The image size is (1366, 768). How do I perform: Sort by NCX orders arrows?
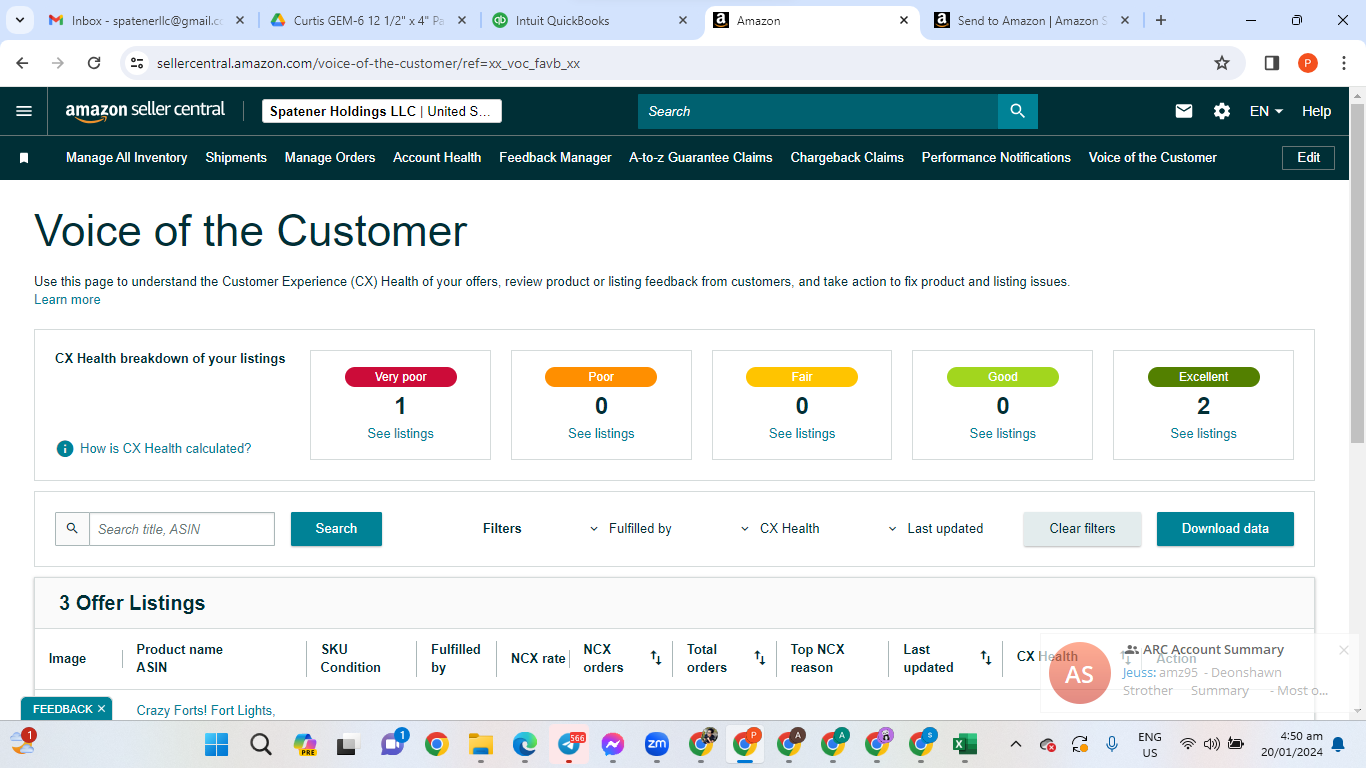point(656,658)
